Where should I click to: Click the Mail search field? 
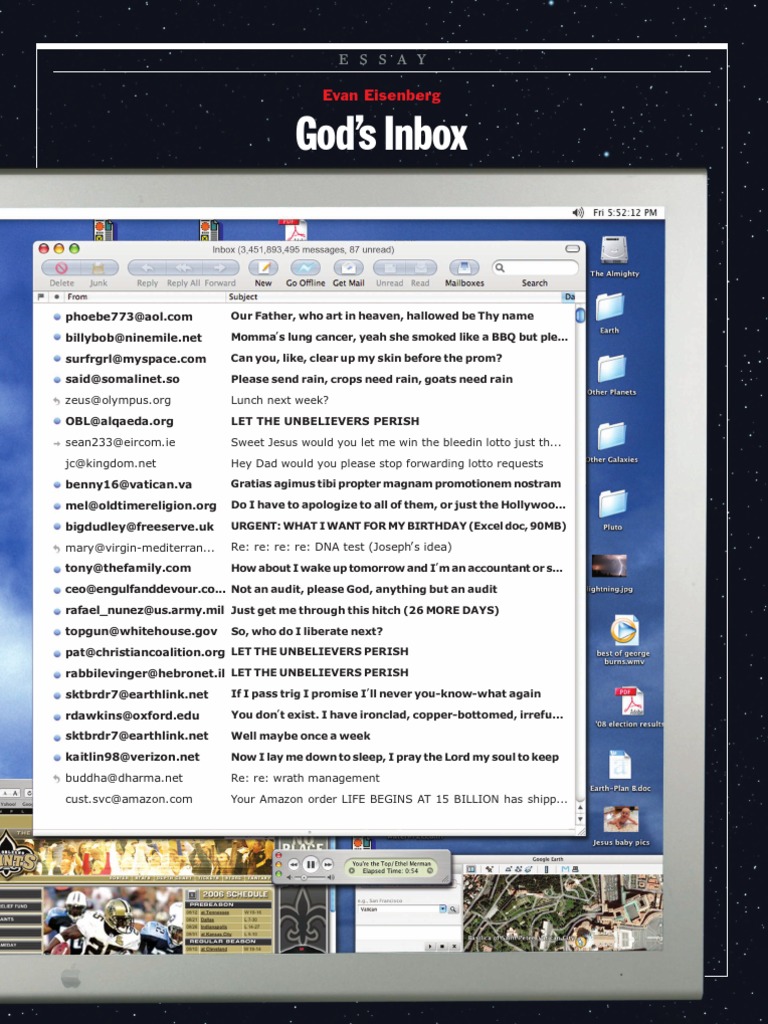535,268
